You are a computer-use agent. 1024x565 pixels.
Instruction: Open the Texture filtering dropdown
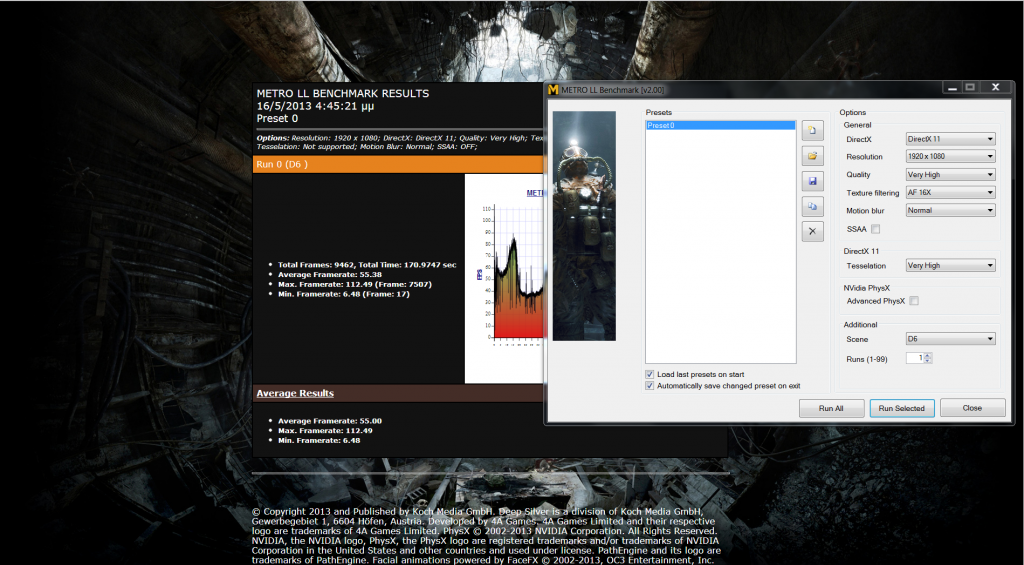[949, 193]
